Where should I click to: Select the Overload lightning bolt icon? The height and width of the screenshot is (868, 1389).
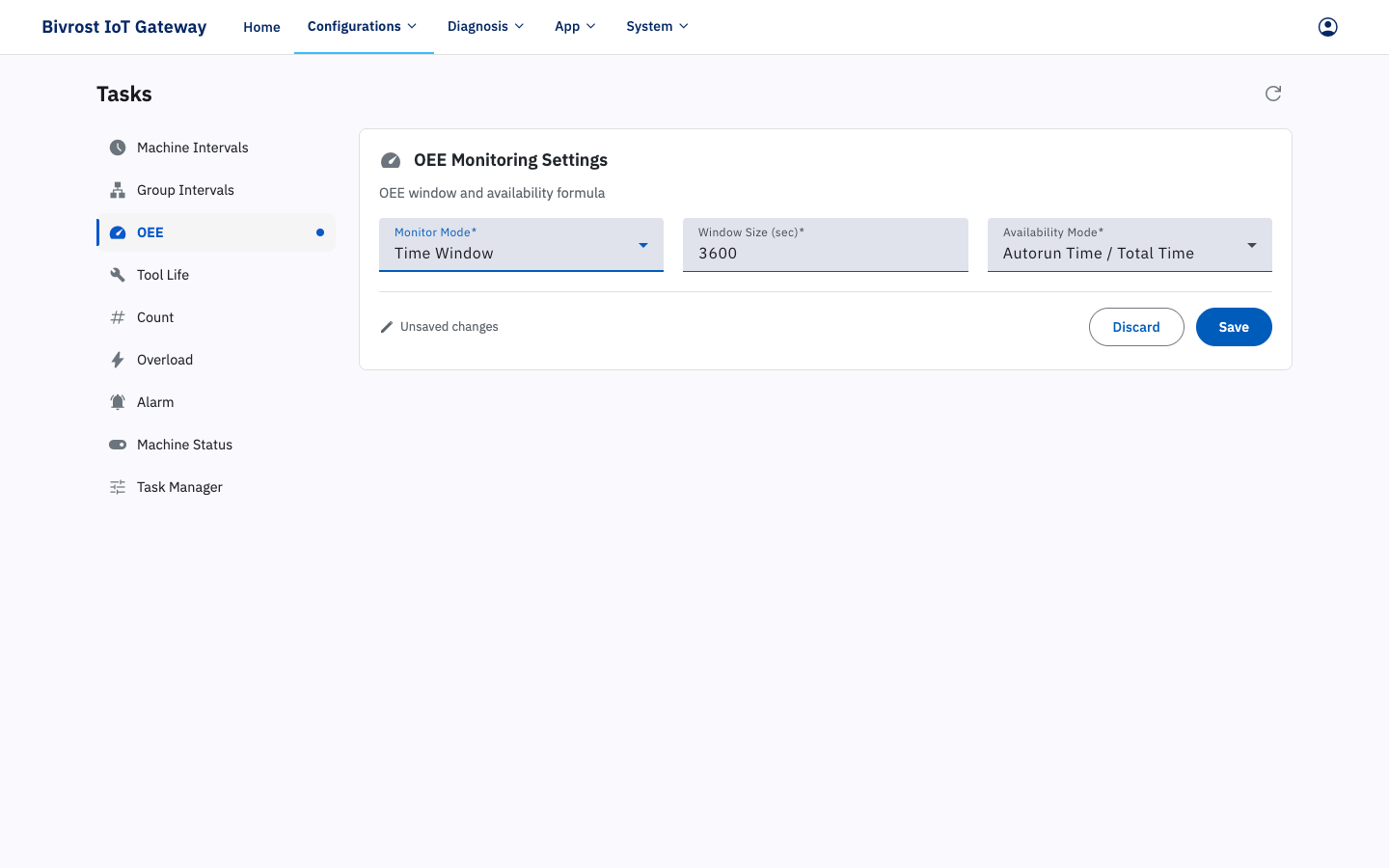[118, 360]
